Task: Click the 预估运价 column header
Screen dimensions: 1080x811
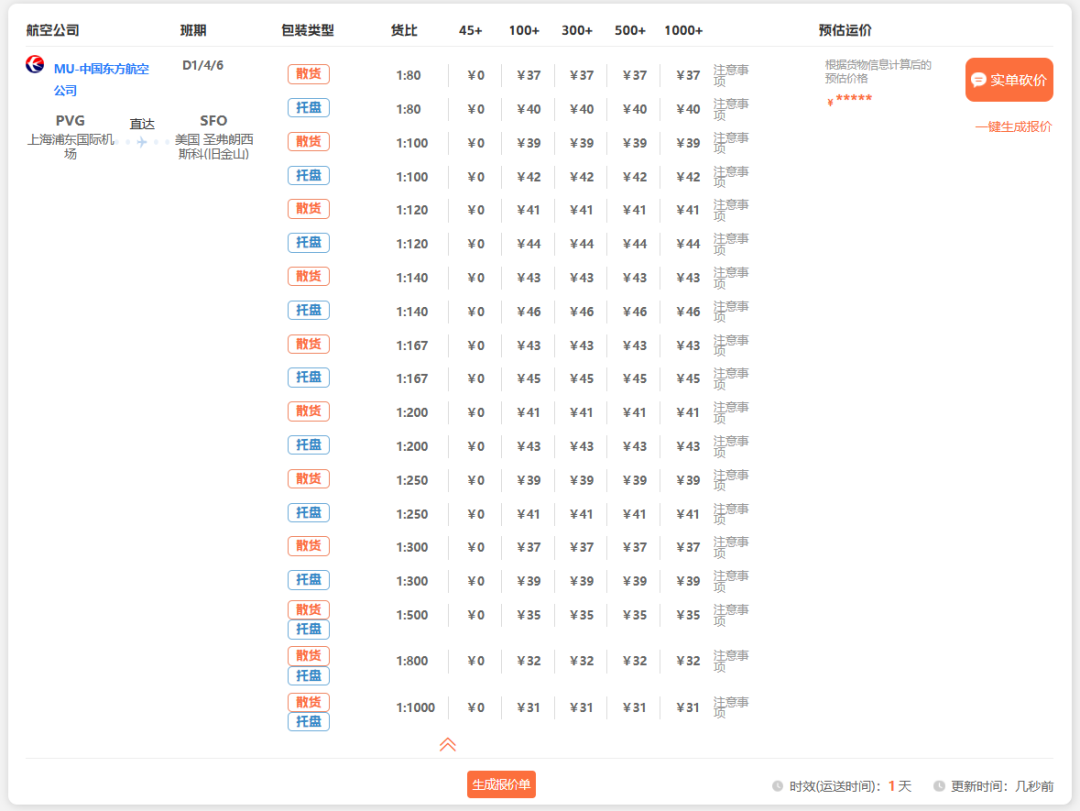Action: coord(845,30)
